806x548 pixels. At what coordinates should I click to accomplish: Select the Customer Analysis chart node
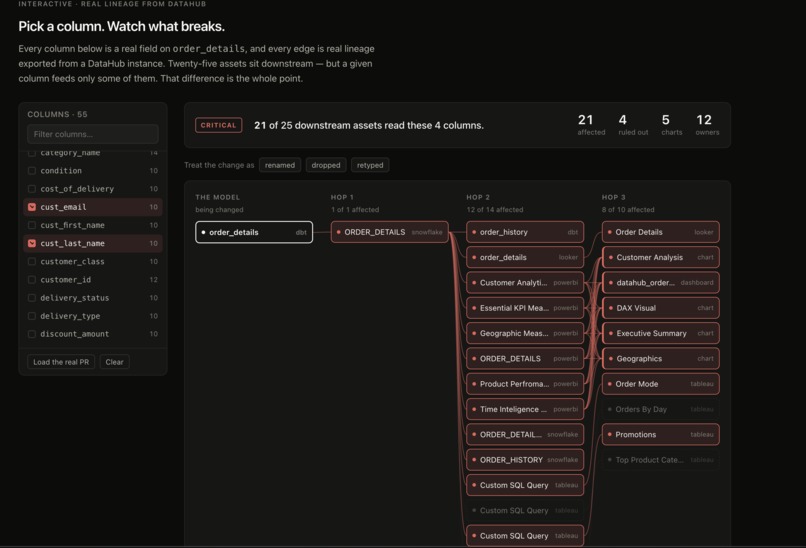coord(661,258)
